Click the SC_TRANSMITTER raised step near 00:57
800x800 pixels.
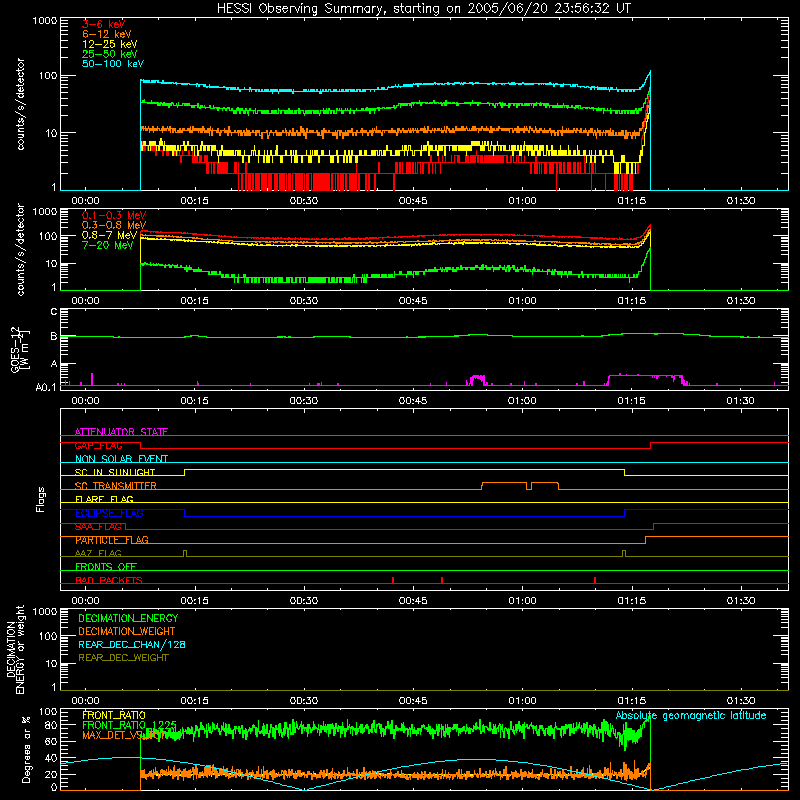click(504, 483)
